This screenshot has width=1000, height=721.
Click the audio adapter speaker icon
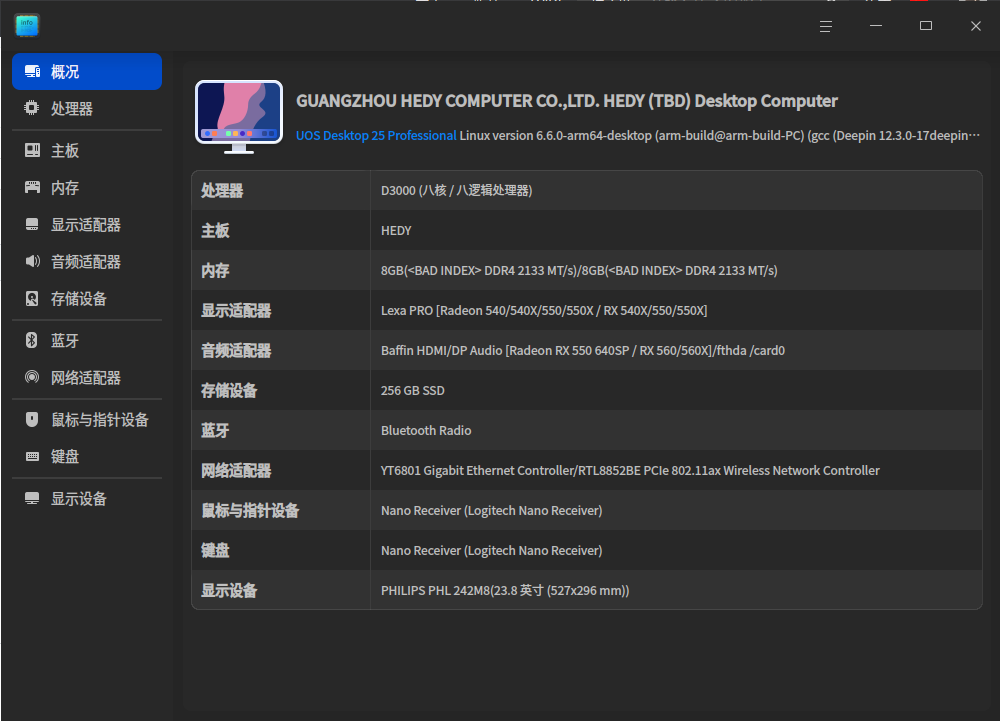(x=33, y=261)
